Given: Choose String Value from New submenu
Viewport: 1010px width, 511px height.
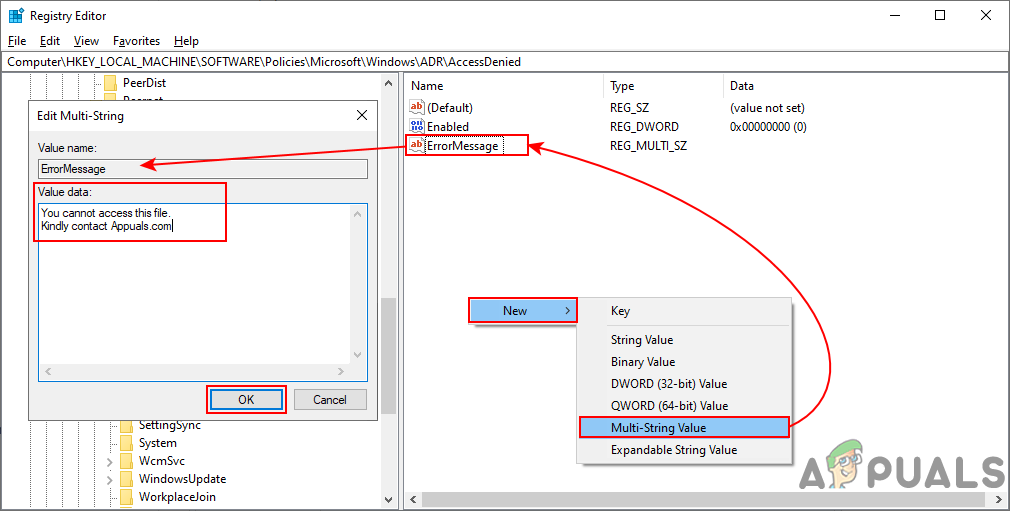Looking at the screenshot, I should coord(683,340).
